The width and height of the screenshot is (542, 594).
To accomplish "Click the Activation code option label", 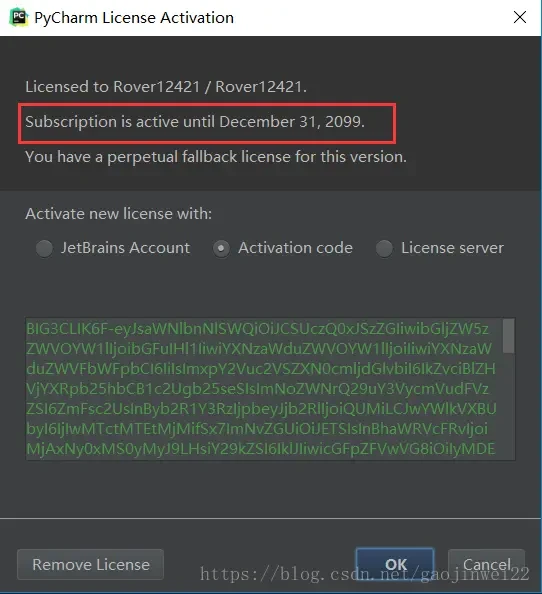I will tap(295, 248).
